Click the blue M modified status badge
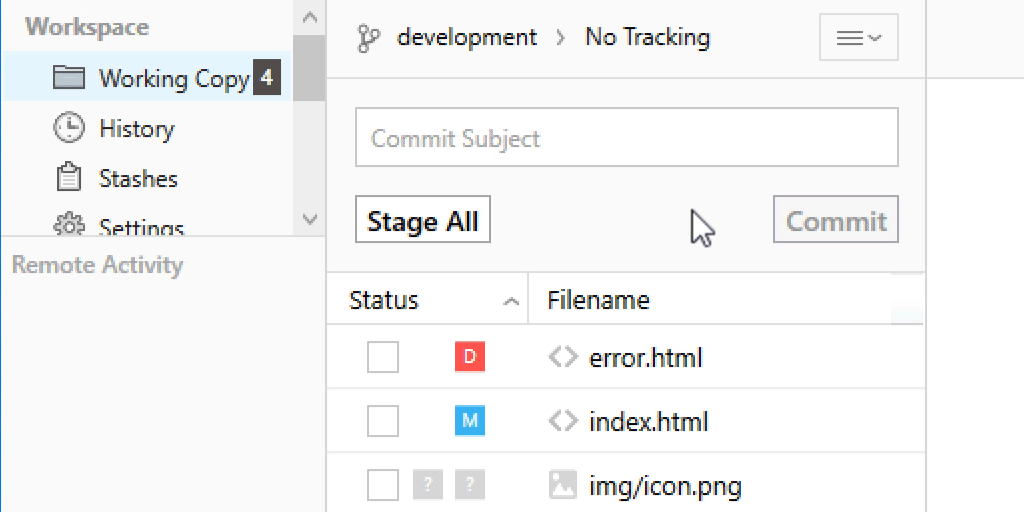Image resolution: width=1024 pixels, height=512 pixels. pos(469,421)
